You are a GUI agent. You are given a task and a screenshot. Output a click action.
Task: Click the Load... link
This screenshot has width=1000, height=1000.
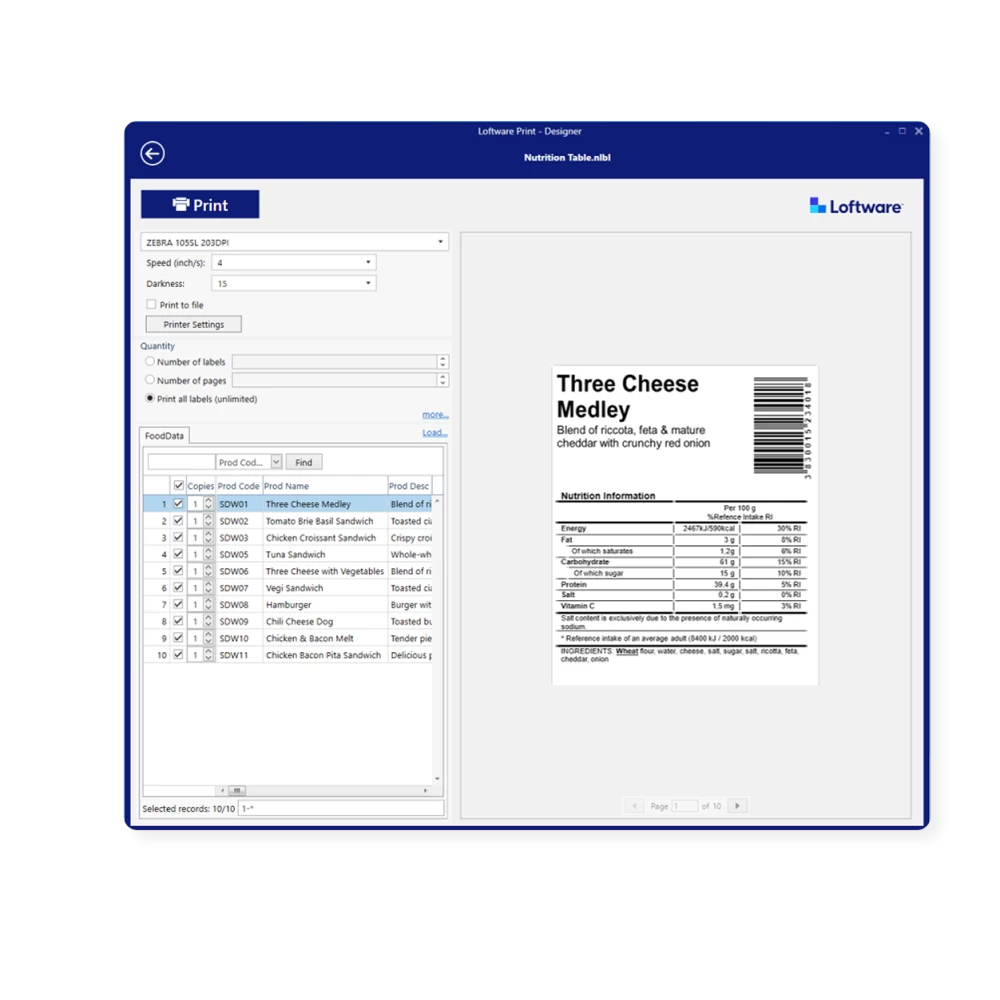[x=434, y=433]
